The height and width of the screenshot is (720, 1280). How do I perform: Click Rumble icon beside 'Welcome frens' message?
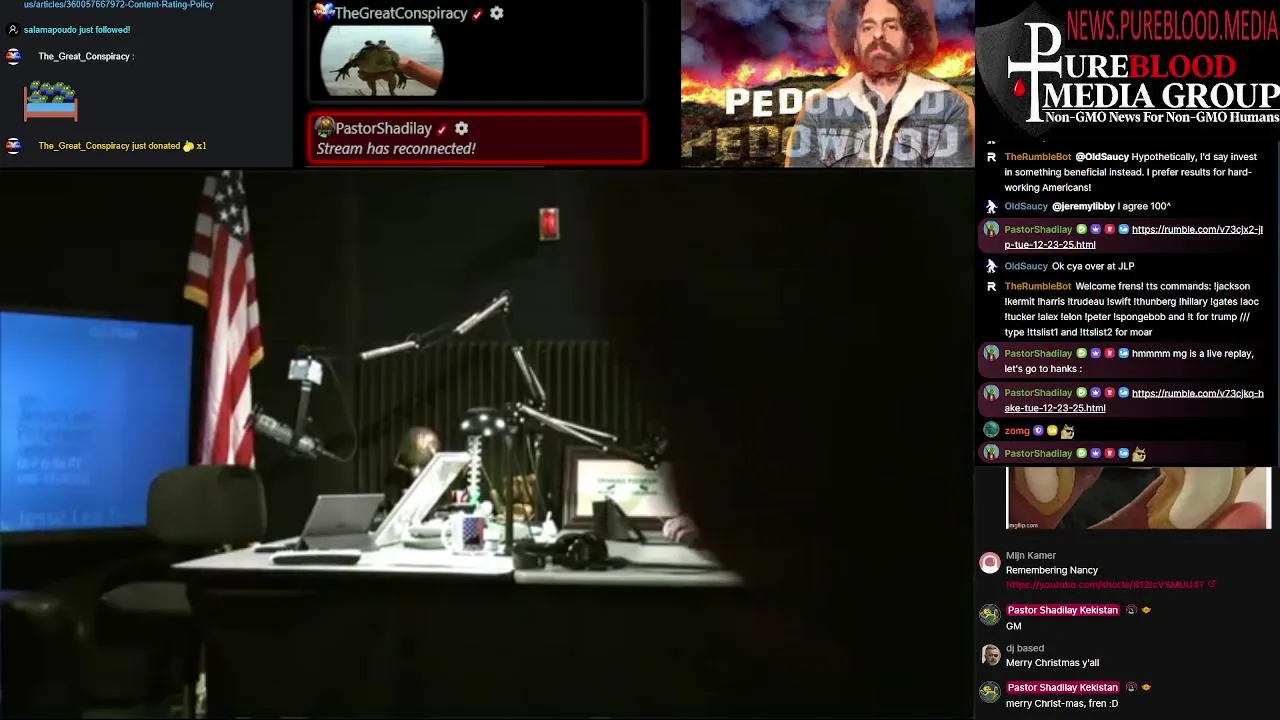pyautogui.click(x=991, y=286)
